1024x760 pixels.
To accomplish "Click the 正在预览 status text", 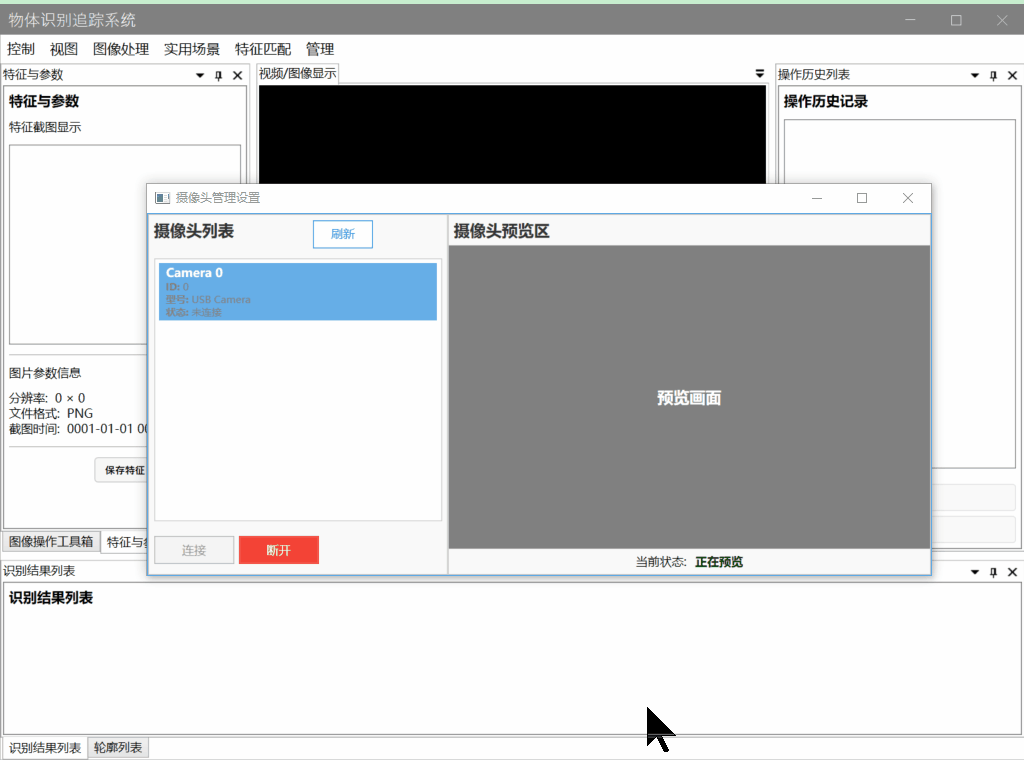I will [x=719, y=562].
